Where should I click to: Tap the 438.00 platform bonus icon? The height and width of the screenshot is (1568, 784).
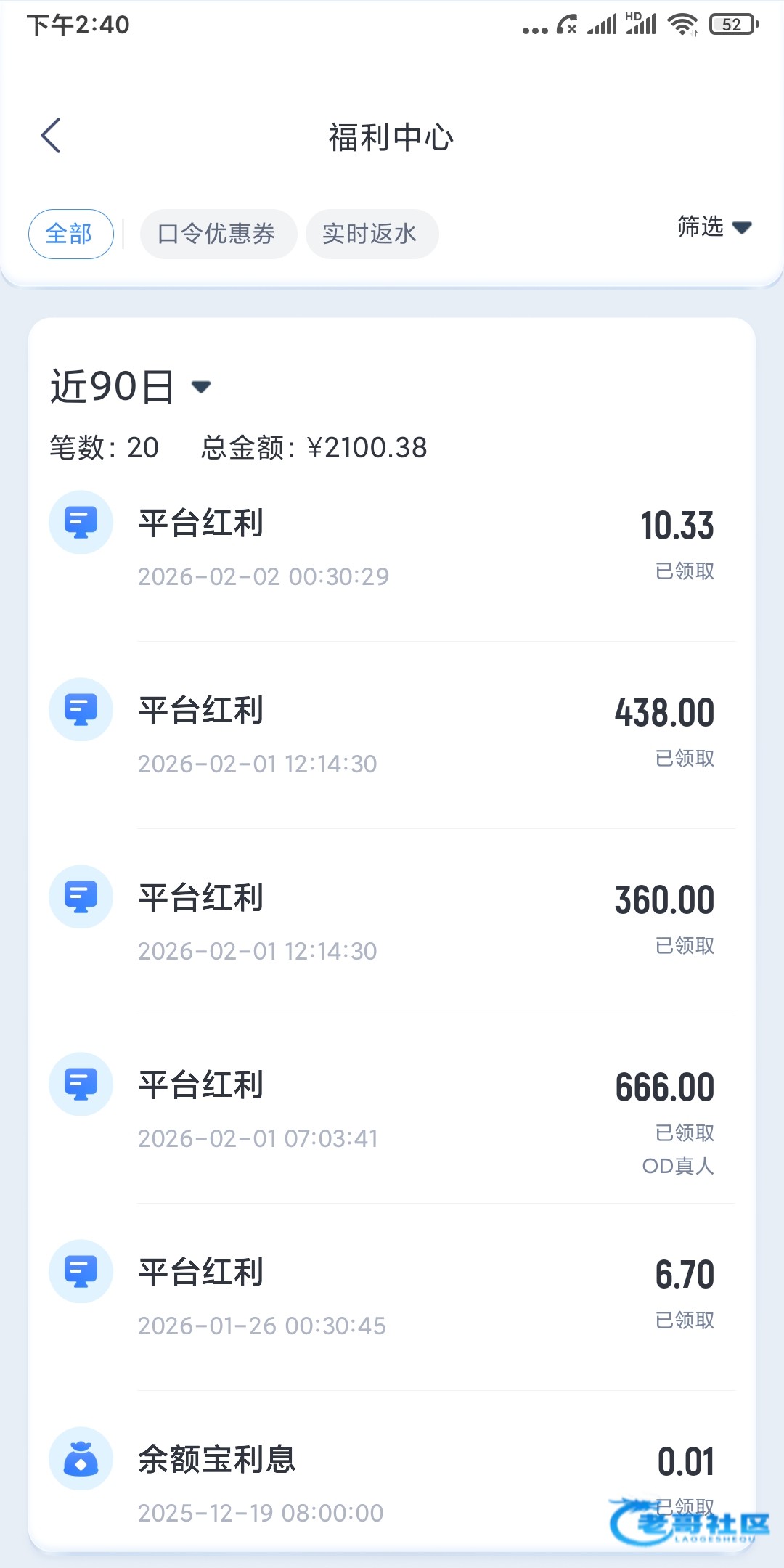click(x=81, y=710)
